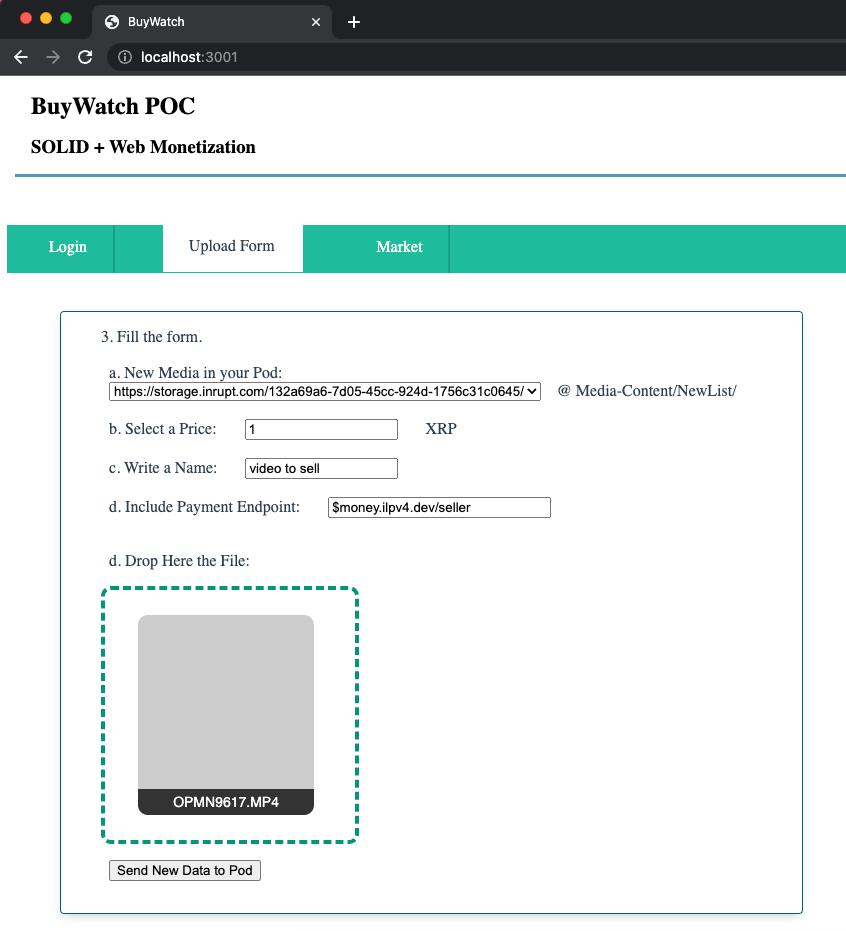The width and height of the screenshot is (846, 931).
Task: Click the SOLID + Web Monetization subtitle
Action: (143, 147)
